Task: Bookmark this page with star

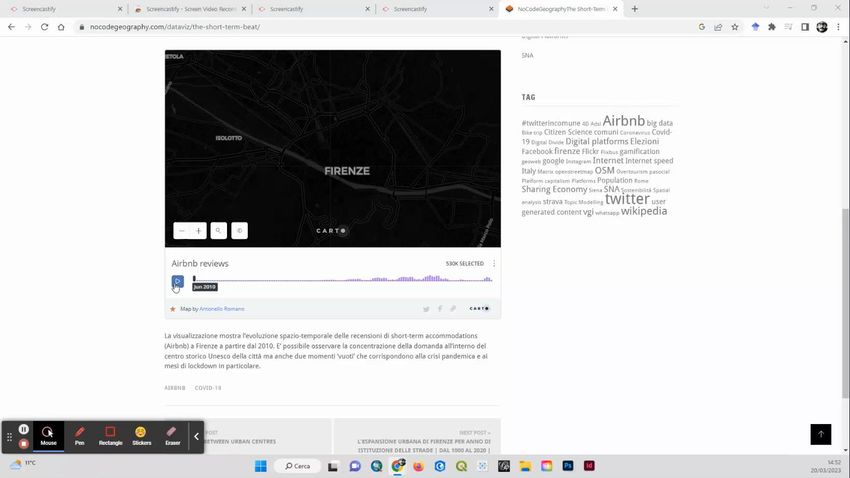Action: (735, 27)
